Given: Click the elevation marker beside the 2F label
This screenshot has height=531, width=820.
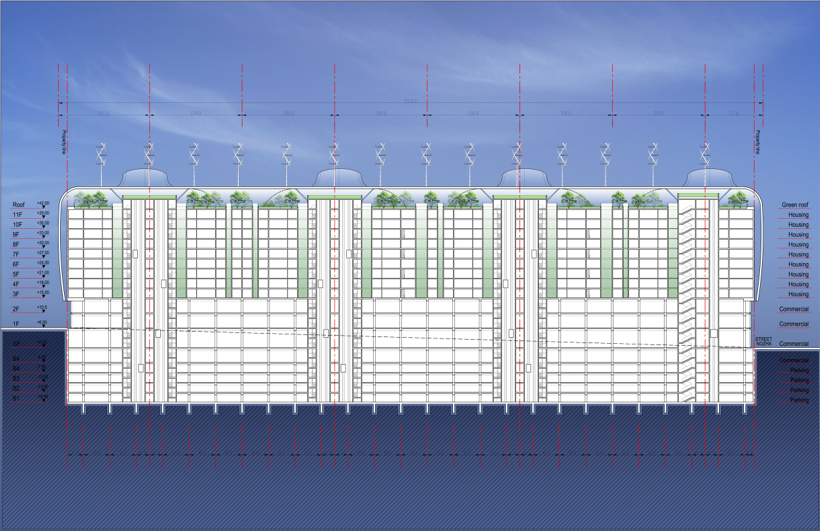Looking at the screenshot, I should click(x=43, y=310).
